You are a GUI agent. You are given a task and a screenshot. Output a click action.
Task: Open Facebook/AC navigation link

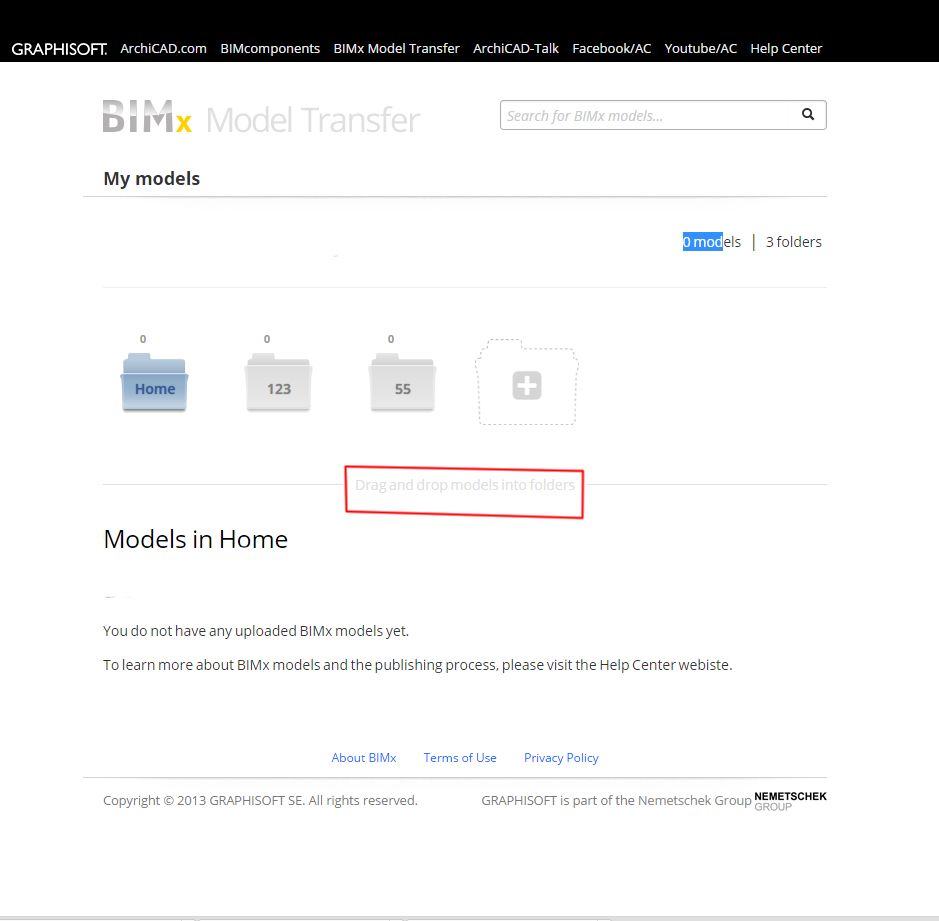611,49
